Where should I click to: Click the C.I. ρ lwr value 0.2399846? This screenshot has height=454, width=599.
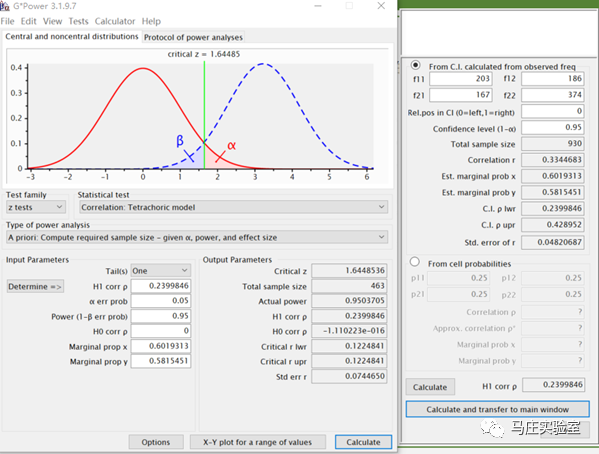(x=553, y=209)
